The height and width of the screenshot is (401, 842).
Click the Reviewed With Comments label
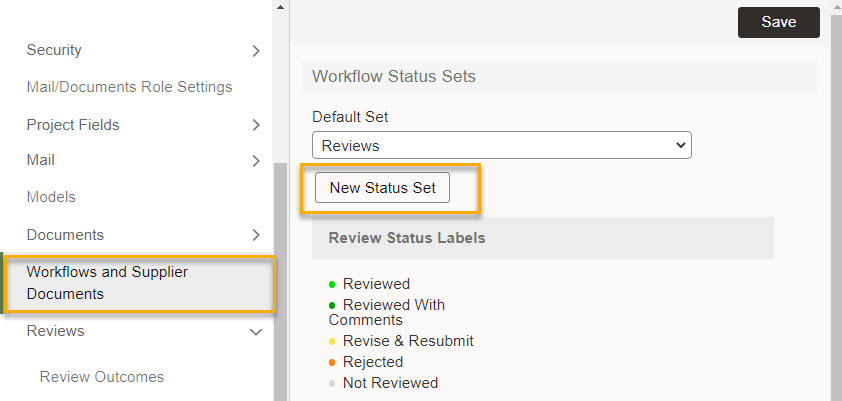pyautogui.click(x=387, y=312)
